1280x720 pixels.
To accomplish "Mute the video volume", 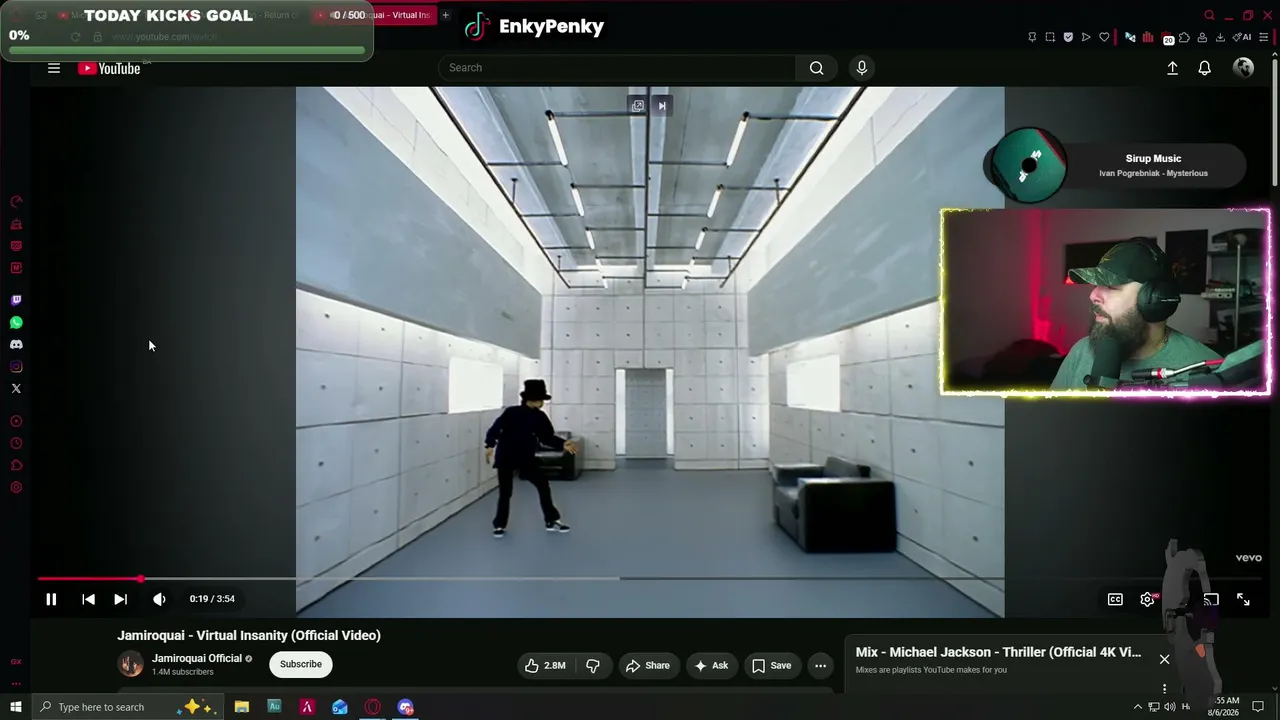I will pyautogui.click(x=159, y=599).
